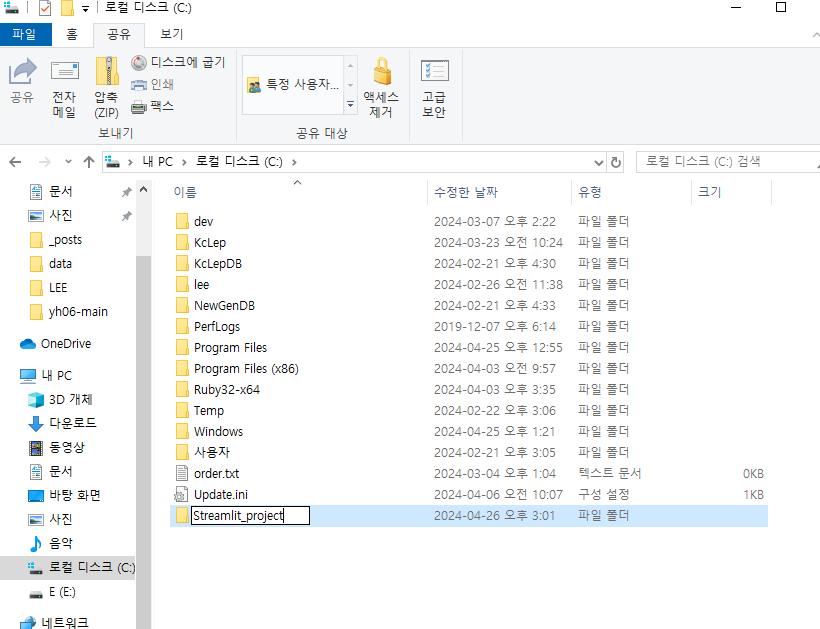Viewport: 820px width, 629px height.
Task: Open 3D 개체 in navigation pane
Action: pos(60,399)
